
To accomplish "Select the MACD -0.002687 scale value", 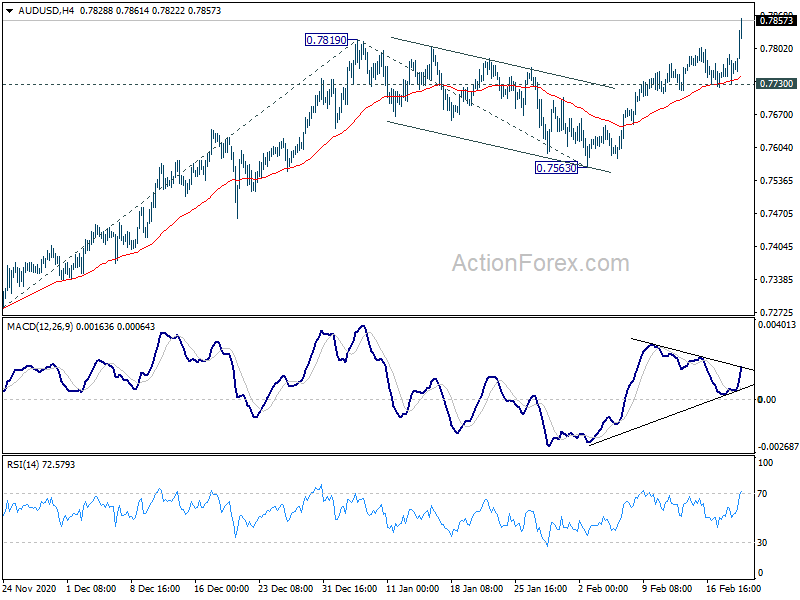I will point(778,446).
